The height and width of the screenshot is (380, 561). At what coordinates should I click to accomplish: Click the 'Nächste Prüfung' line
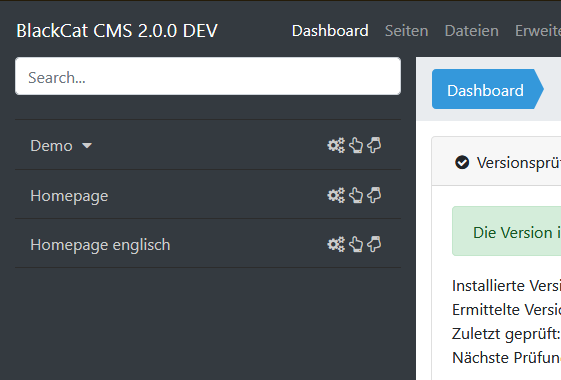pyautogui.click(x=506, y=357)
